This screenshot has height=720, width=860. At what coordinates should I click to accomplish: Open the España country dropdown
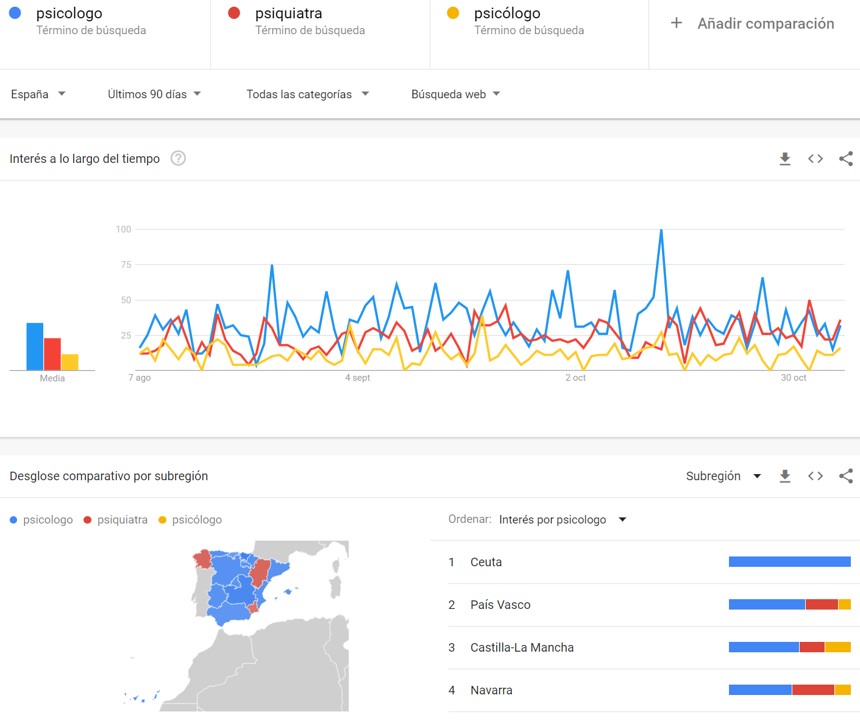click(x=38, y=94)
